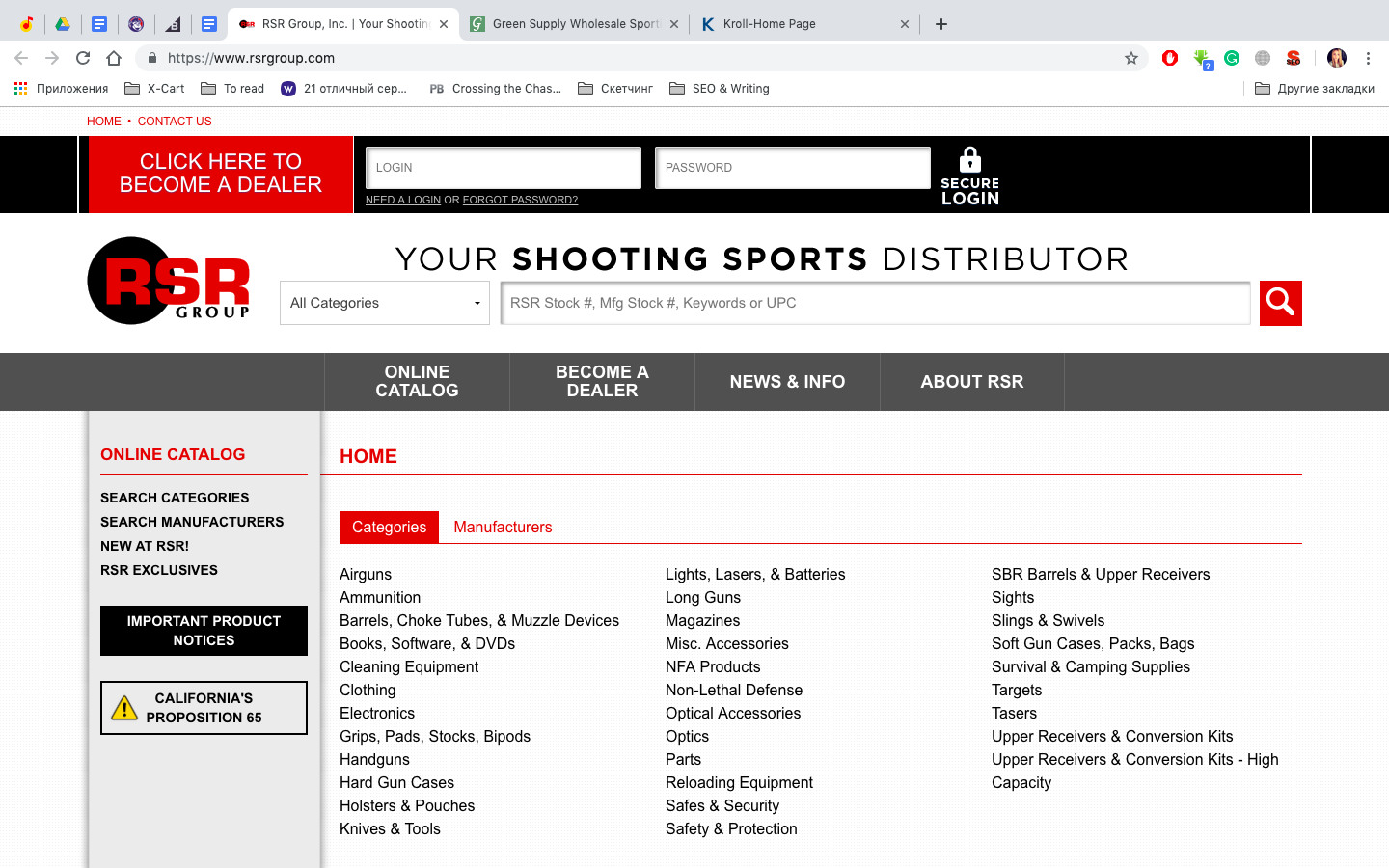Viewport: 1389px width, 868px height.
Task: Open the Chrome profile avatar
Action: 1336,58
